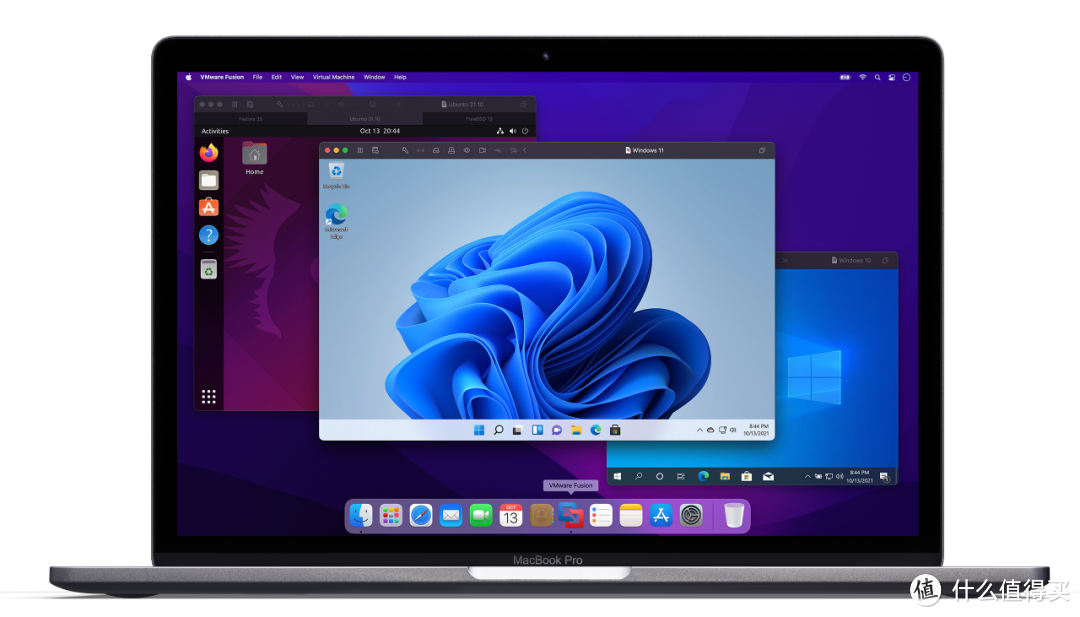The image size is (1080, 617).
Task: Open the File menu
Action: [x=258, y=77]
